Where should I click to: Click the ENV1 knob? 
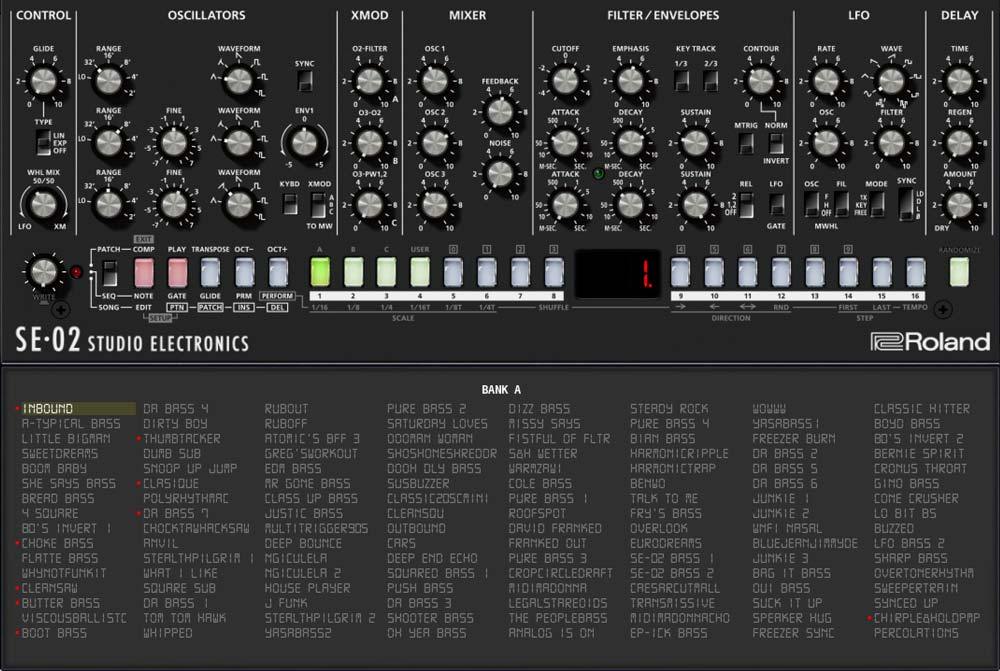point(304,142)
